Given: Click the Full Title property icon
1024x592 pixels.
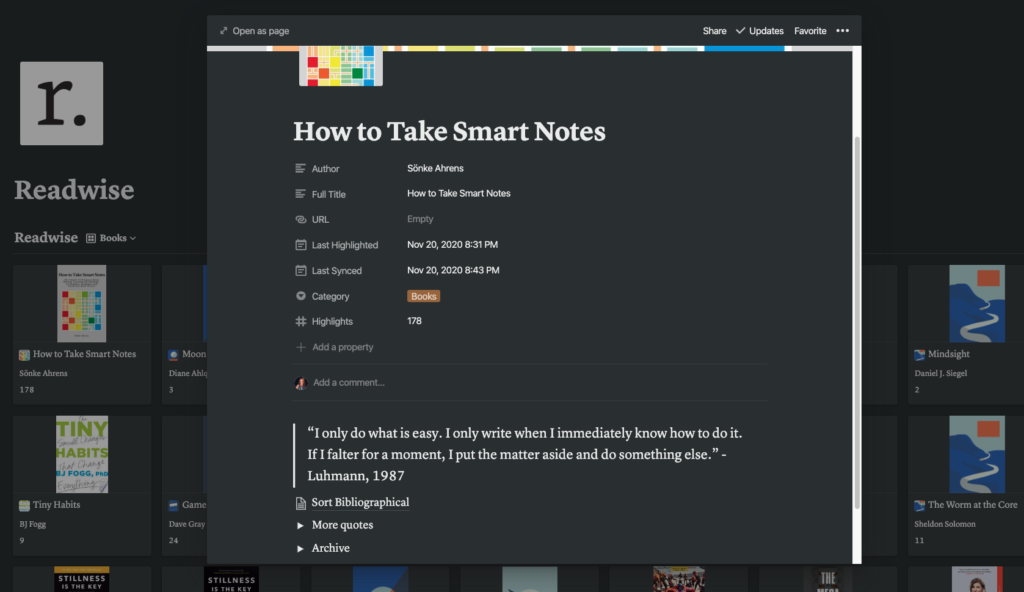Looking at the screenshot, I should pyautogui.click(x=300, y=194).
